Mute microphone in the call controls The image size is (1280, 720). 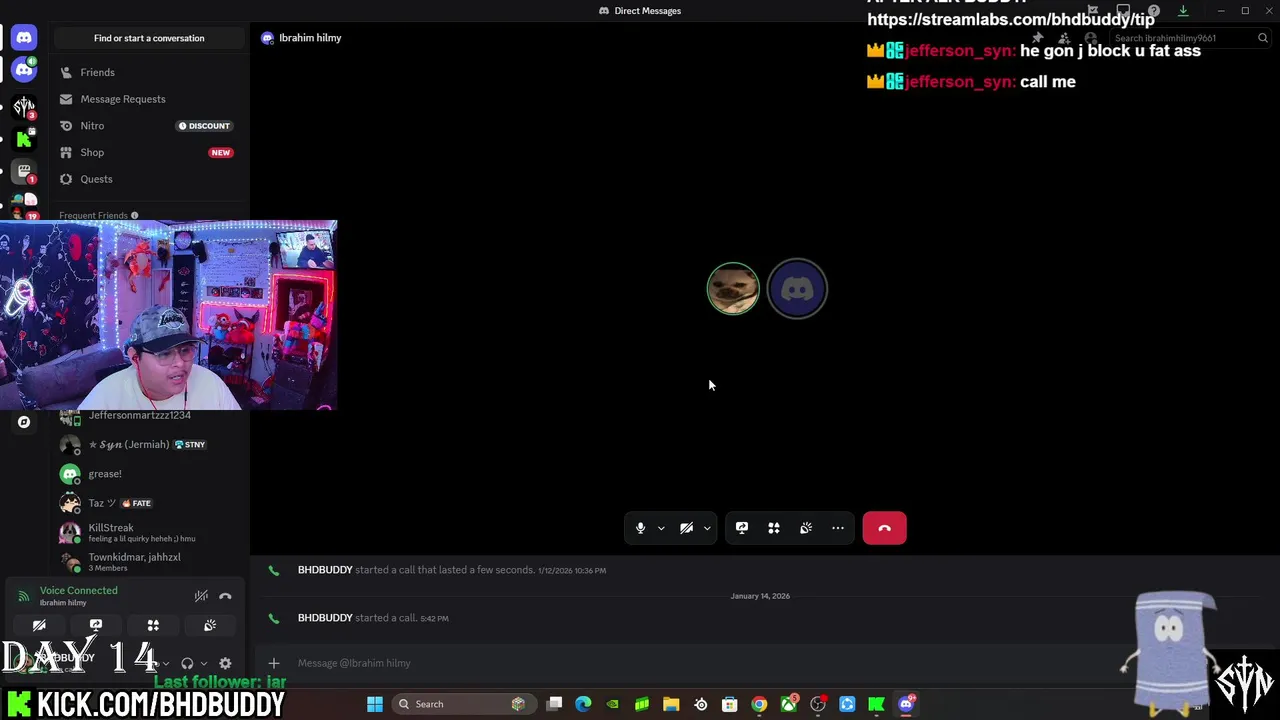(641, 528)
